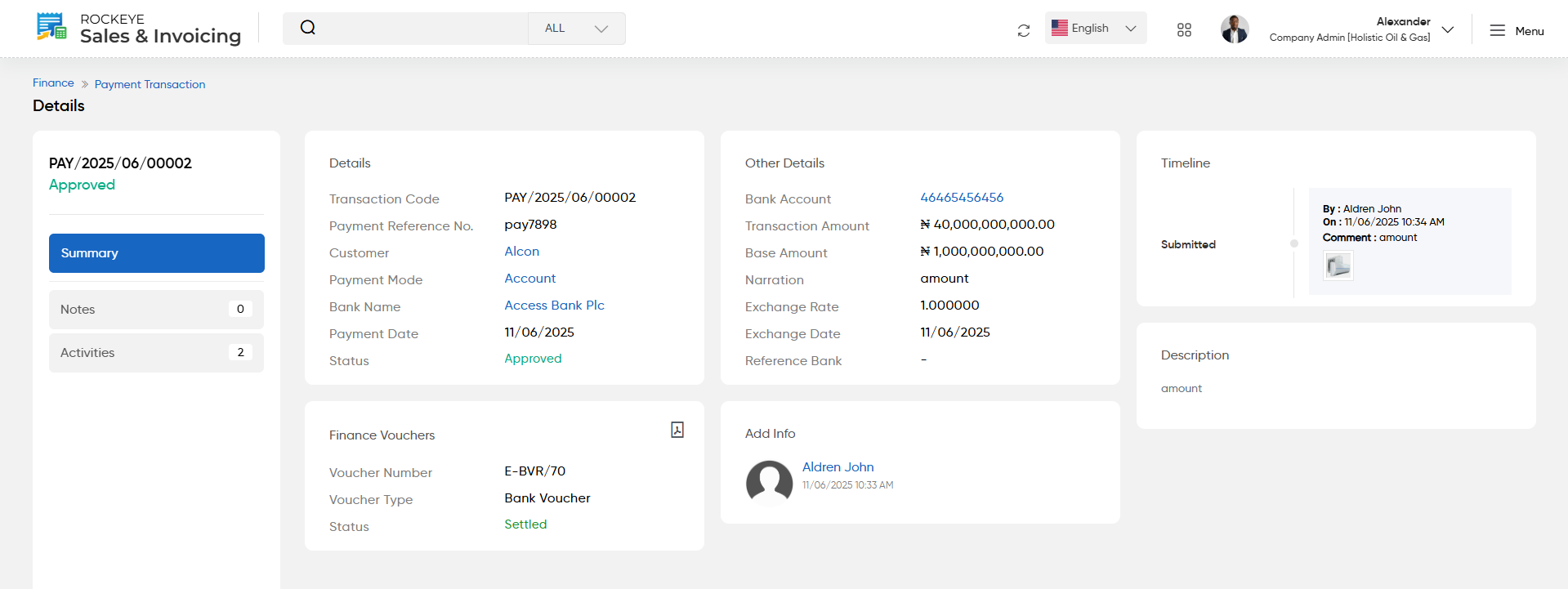The height and width of the screenshot is (589, 1568).
Task: Open the apps grid icon
Action: tap(1184, 30)
